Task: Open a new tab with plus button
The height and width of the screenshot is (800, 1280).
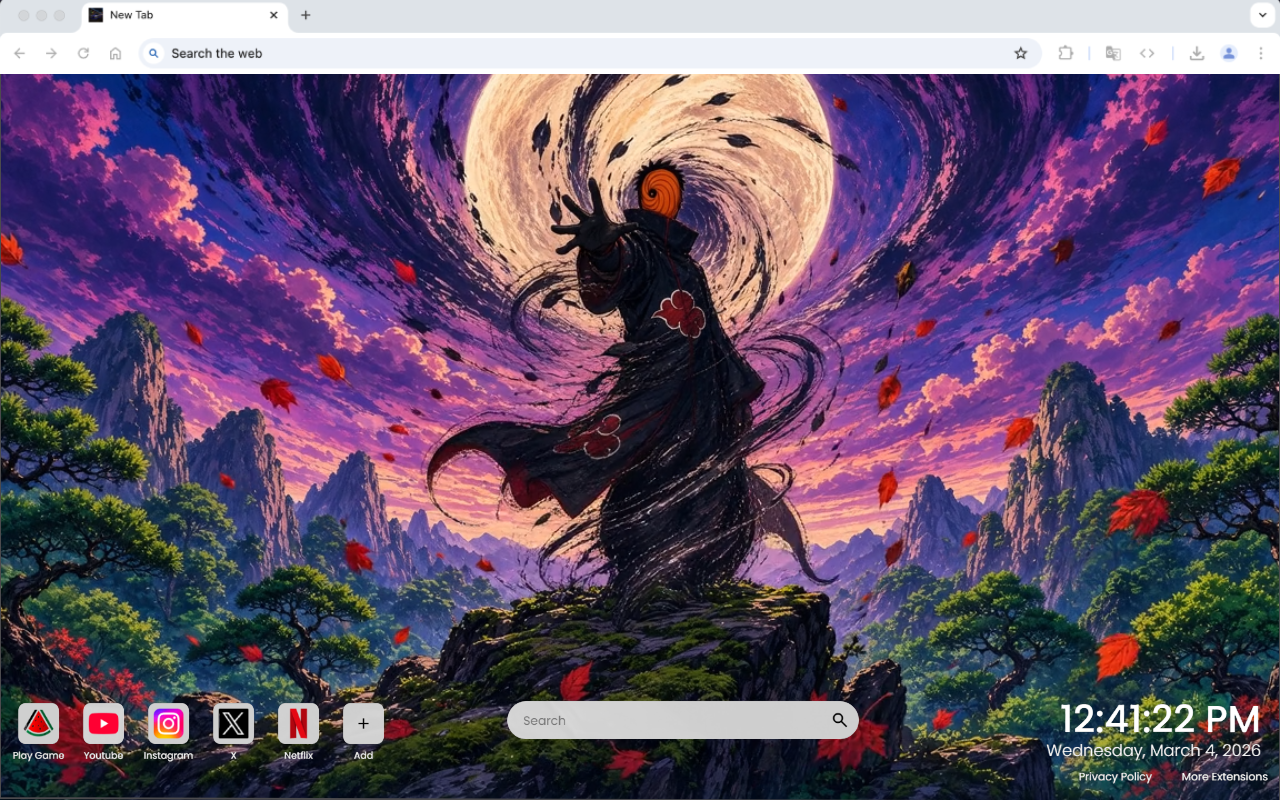Action: coord(305,15)
